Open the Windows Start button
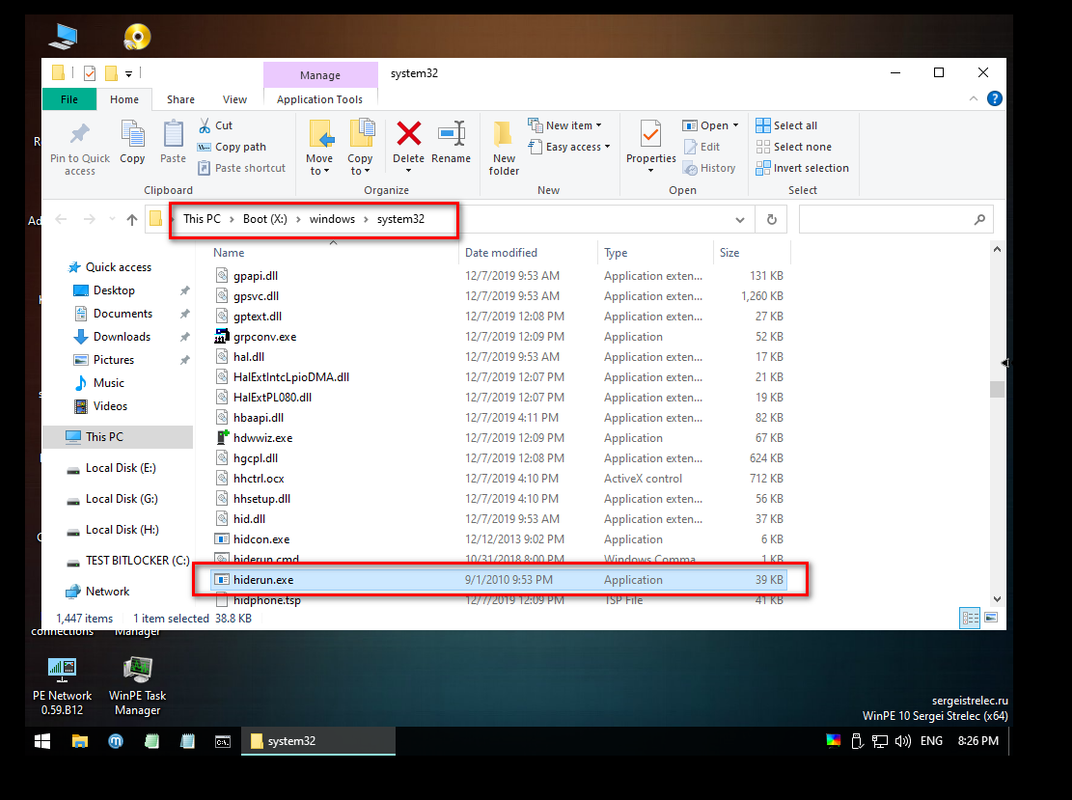This screenshot has height=800, width=1072. pos(42,741)
